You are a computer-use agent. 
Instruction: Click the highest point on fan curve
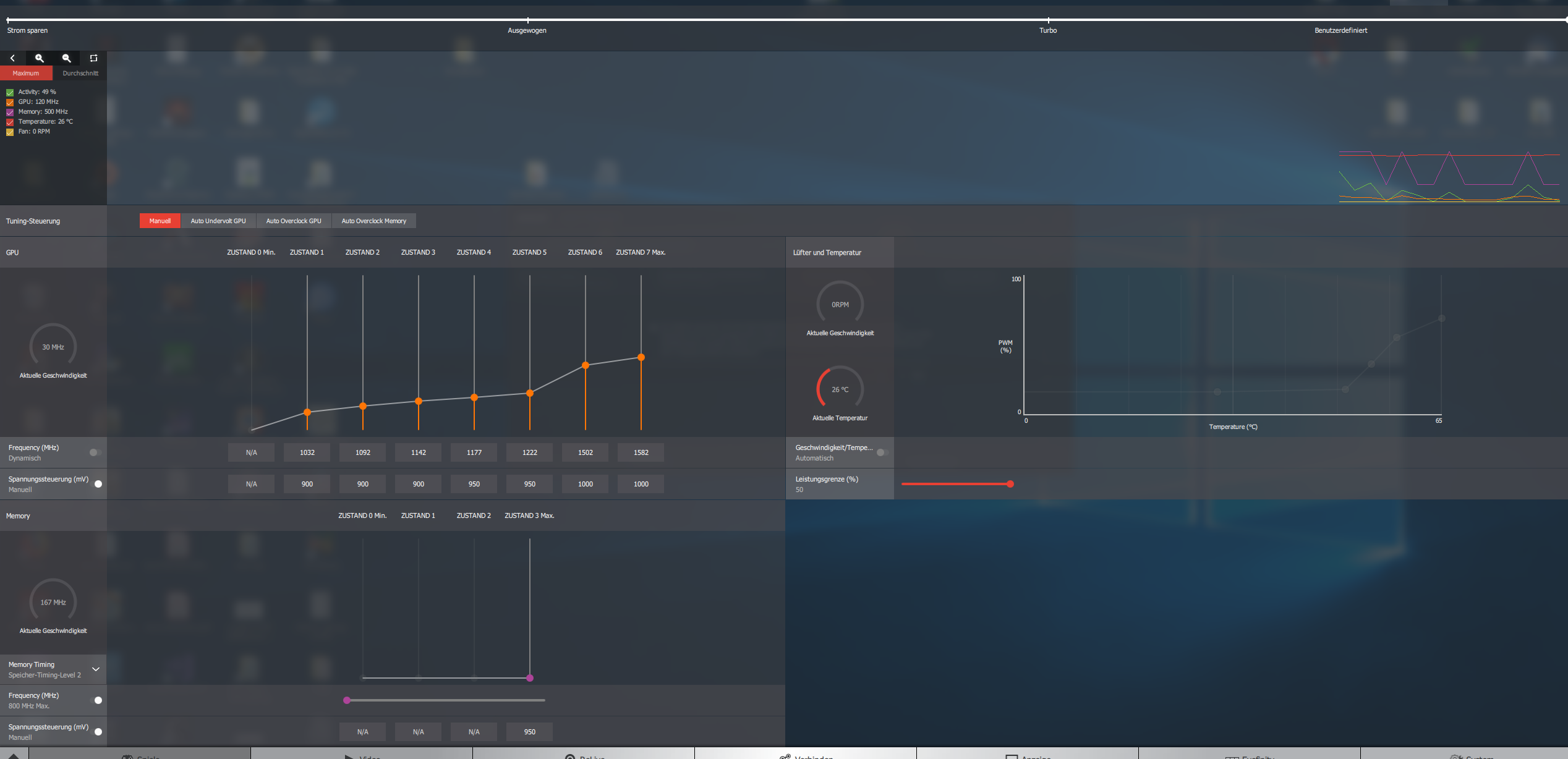(1442, 318)
